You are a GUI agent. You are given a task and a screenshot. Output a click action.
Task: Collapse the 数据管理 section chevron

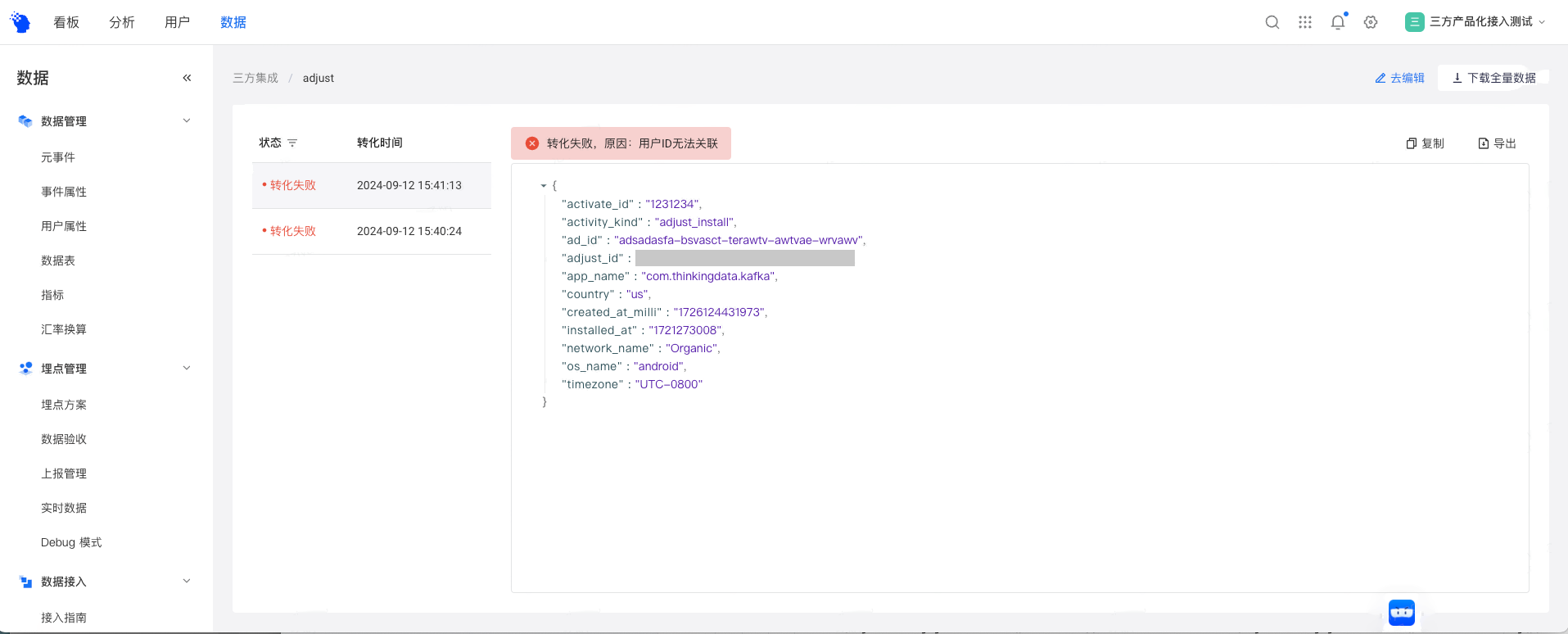tap(187, 120)
